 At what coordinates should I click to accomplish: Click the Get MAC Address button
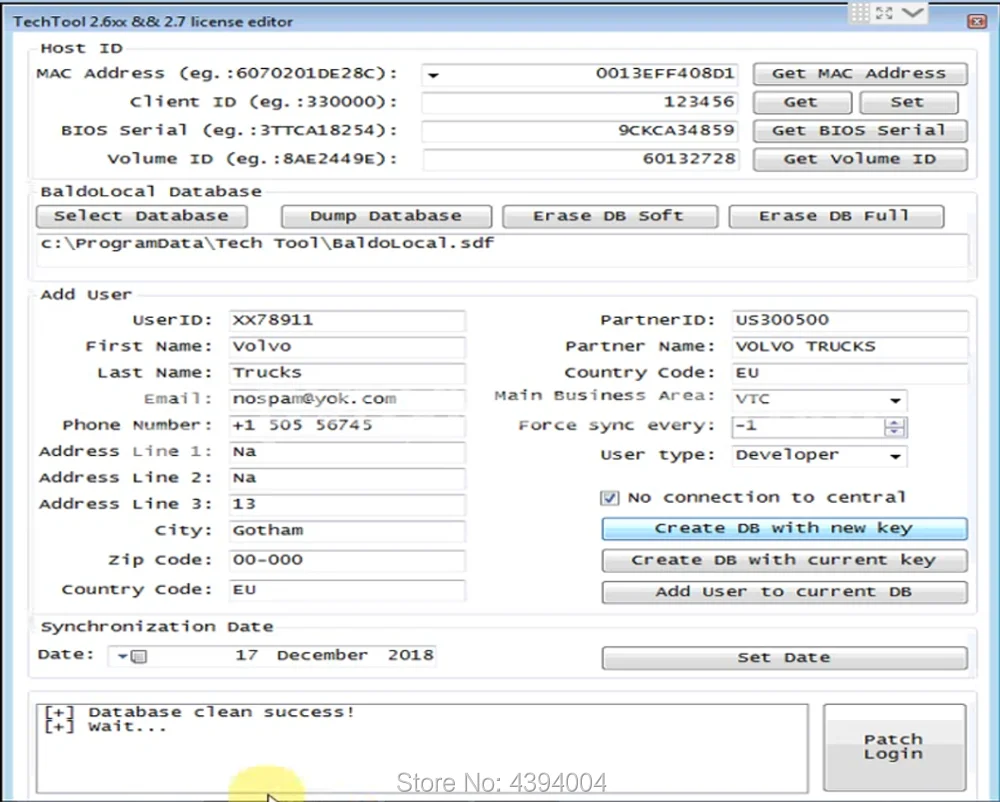860,74
